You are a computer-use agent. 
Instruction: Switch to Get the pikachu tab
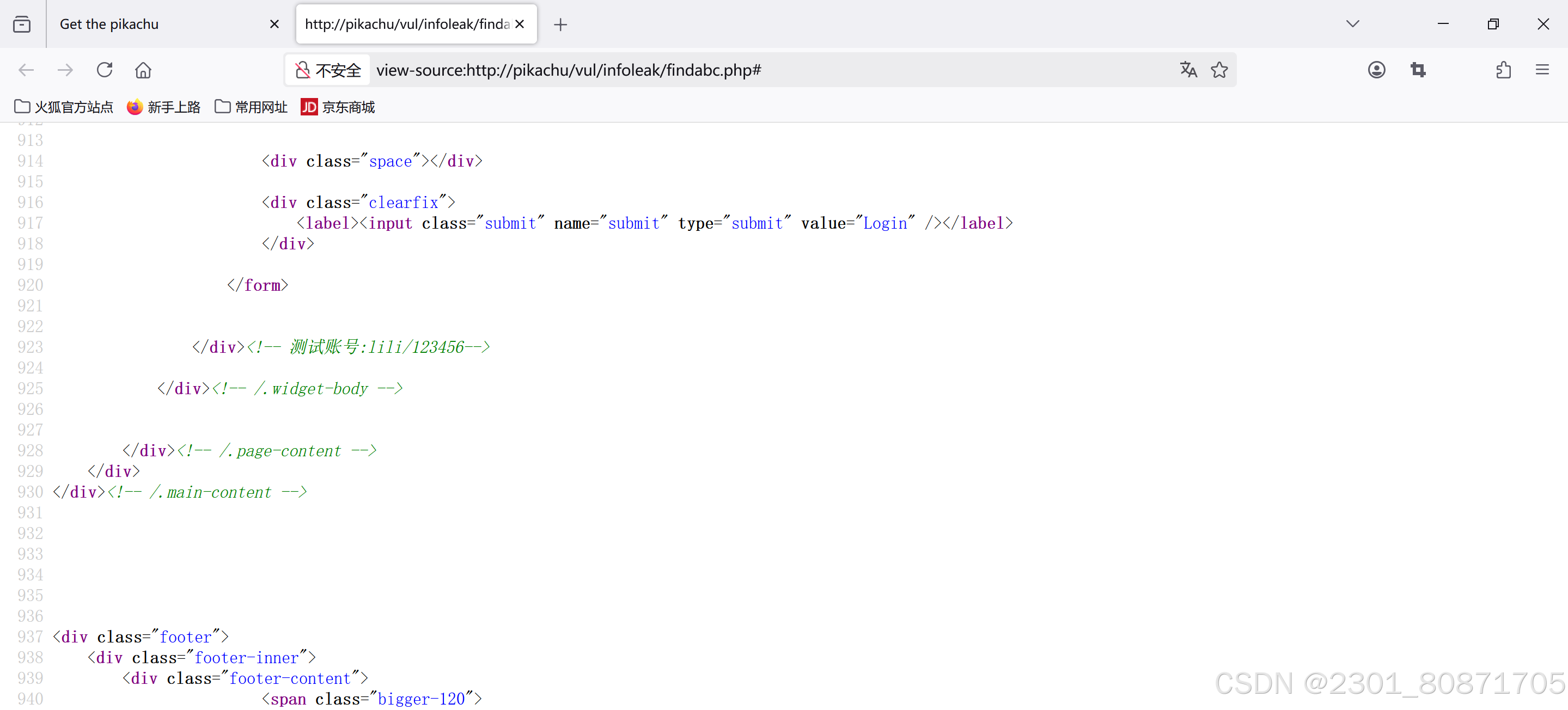152,25
